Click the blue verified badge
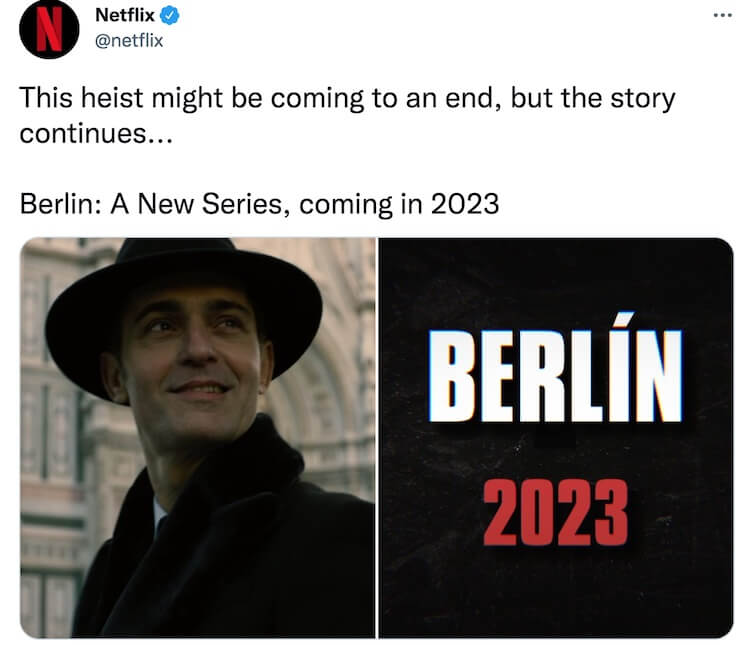The width and height of the screenshot is (750, 645). 169,15
